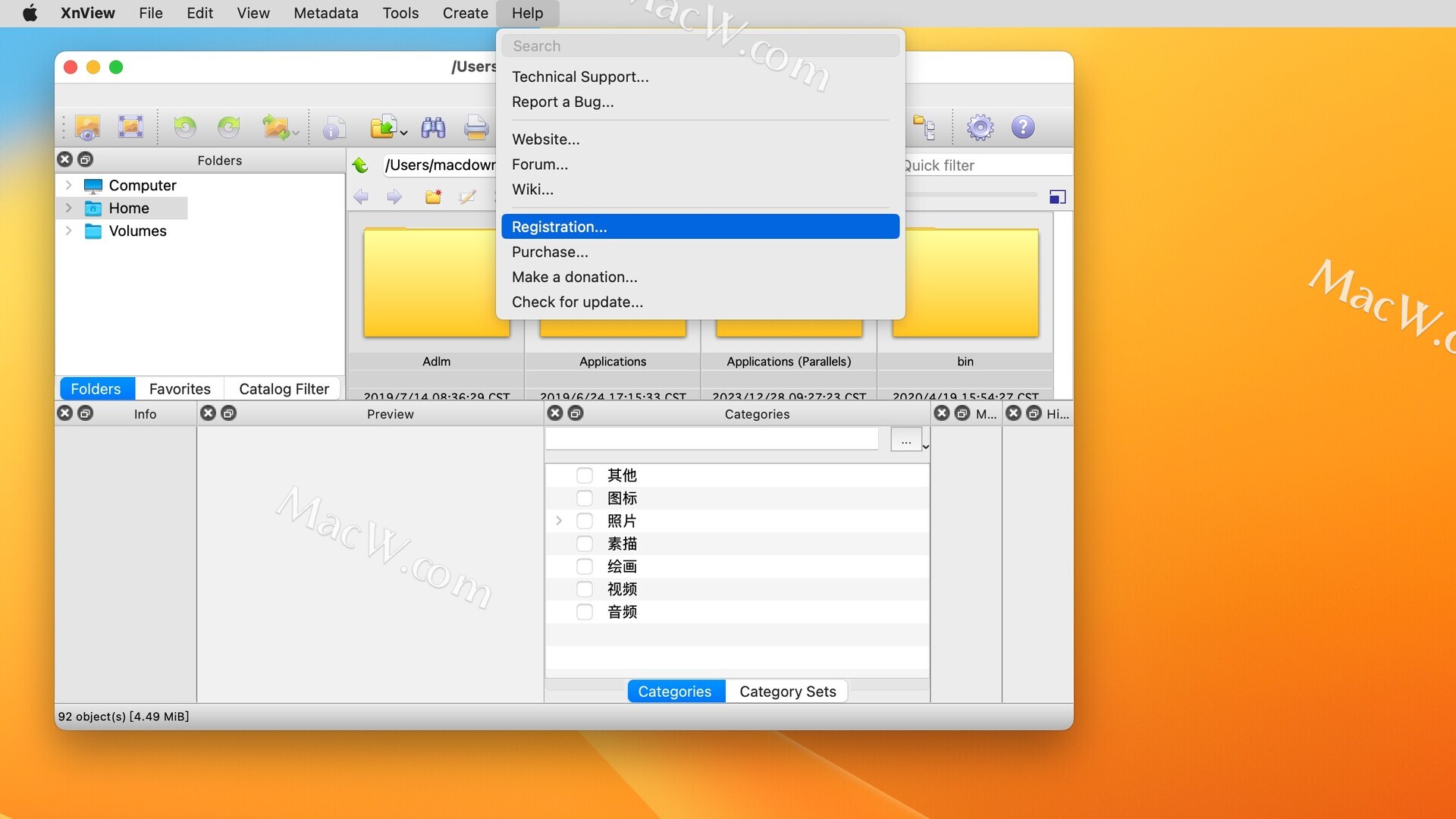Click the rename pencil icon
This screenshot has width=1456, height=819.
pos(467,197)
